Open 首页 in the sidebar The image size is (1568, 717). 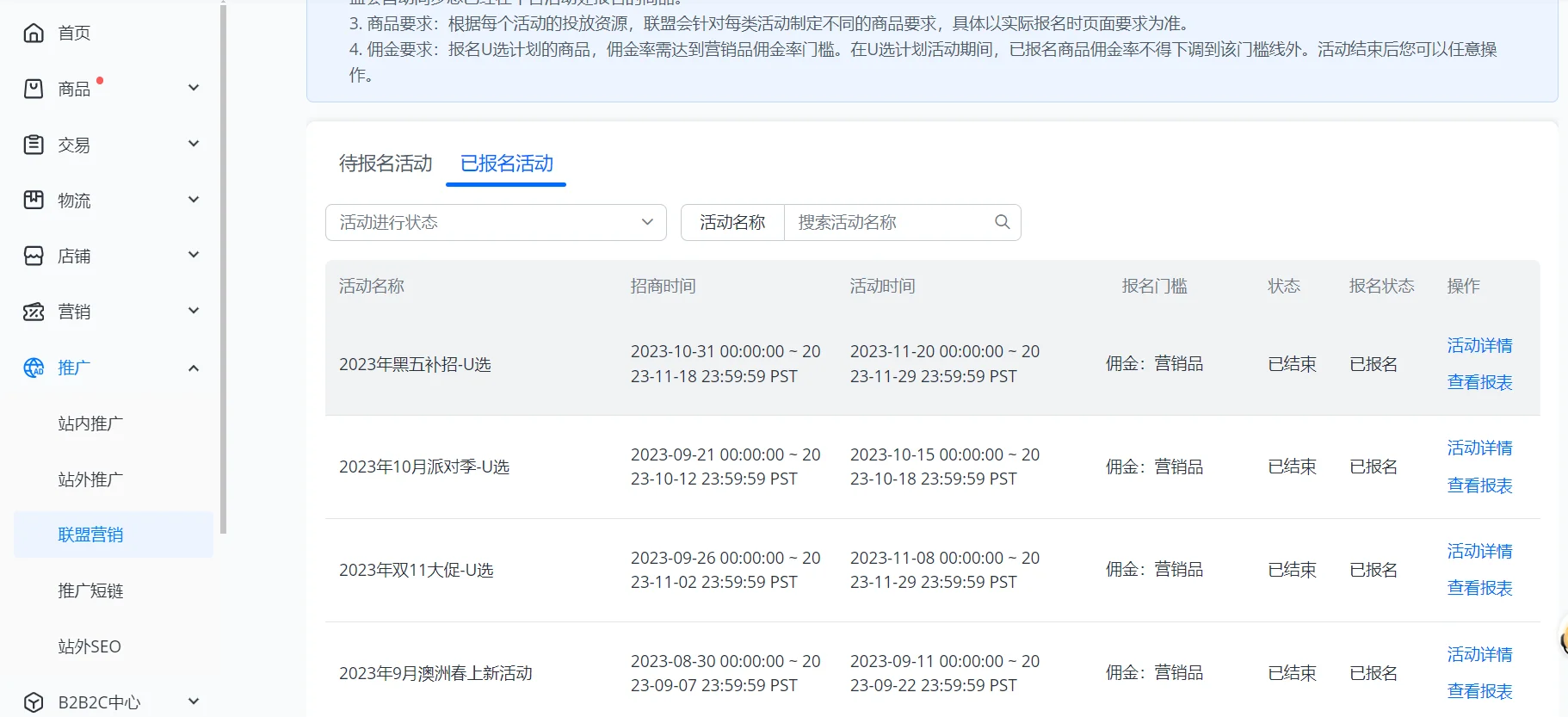[74, 33]
